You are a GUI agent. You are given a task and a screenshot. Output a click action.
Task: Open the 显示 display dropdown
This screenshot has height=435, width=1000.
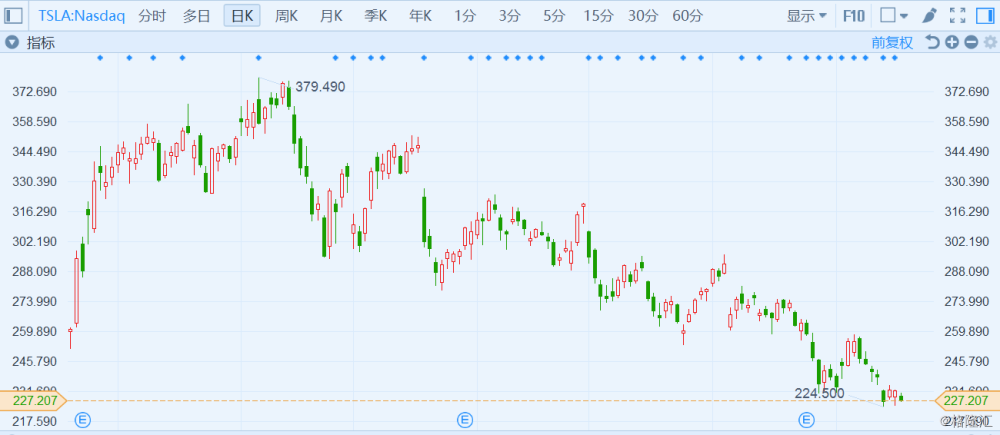tap(806, 16)
